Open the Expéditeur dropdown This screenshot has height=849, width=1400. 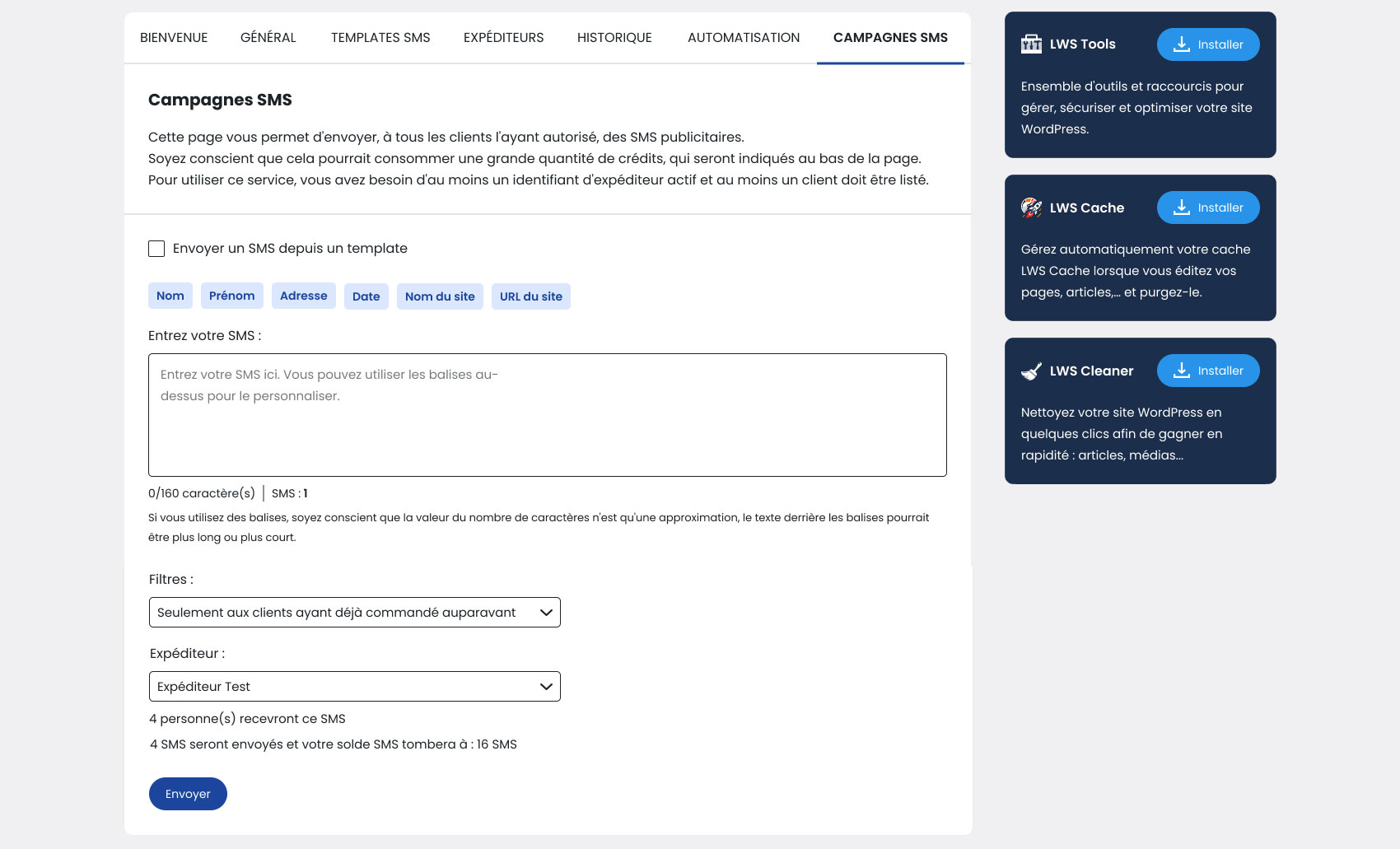coord(355,687)
